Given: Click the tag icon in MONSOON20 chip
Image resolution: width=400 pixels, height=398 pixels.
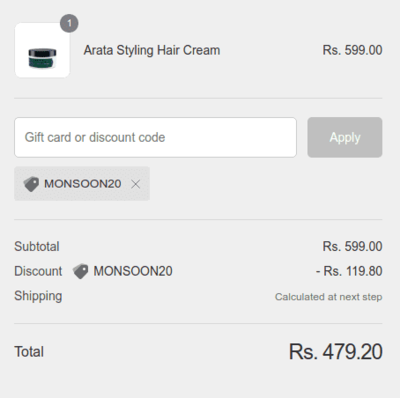Looking at the screenshot, I should (x=31, y=184).
